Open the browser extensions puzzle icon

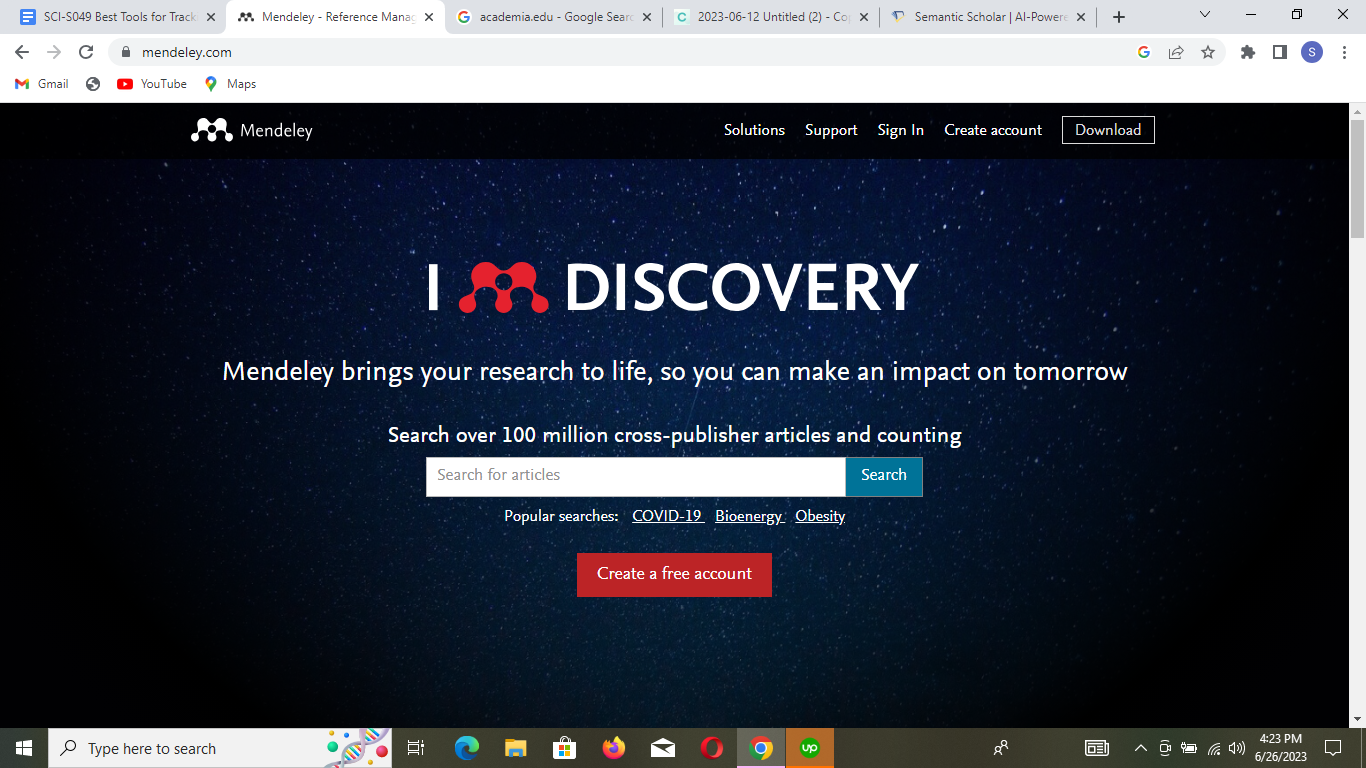tap(1247, 52)
